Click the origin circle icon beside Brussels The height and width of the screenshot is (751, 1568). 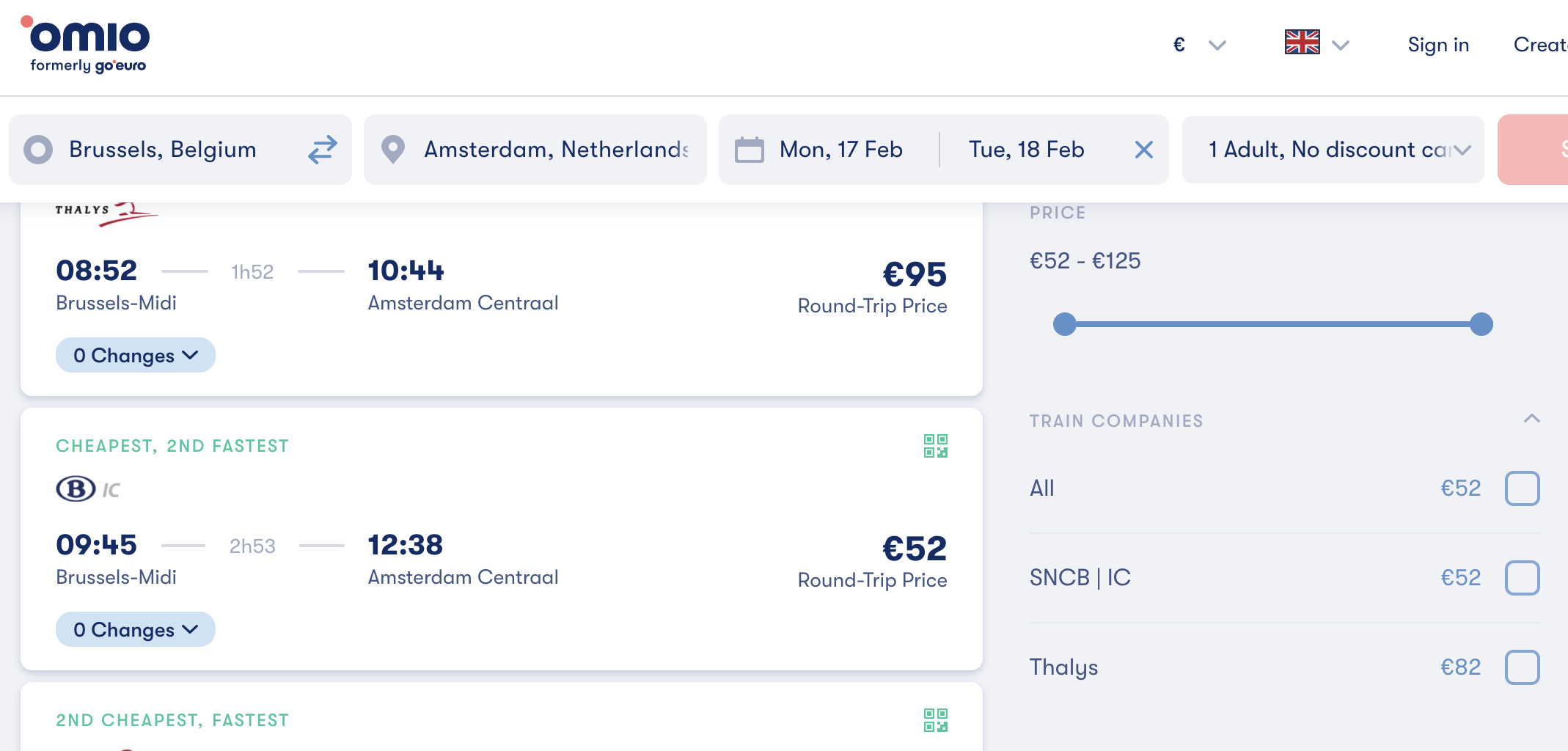click(x=38, y=150)
